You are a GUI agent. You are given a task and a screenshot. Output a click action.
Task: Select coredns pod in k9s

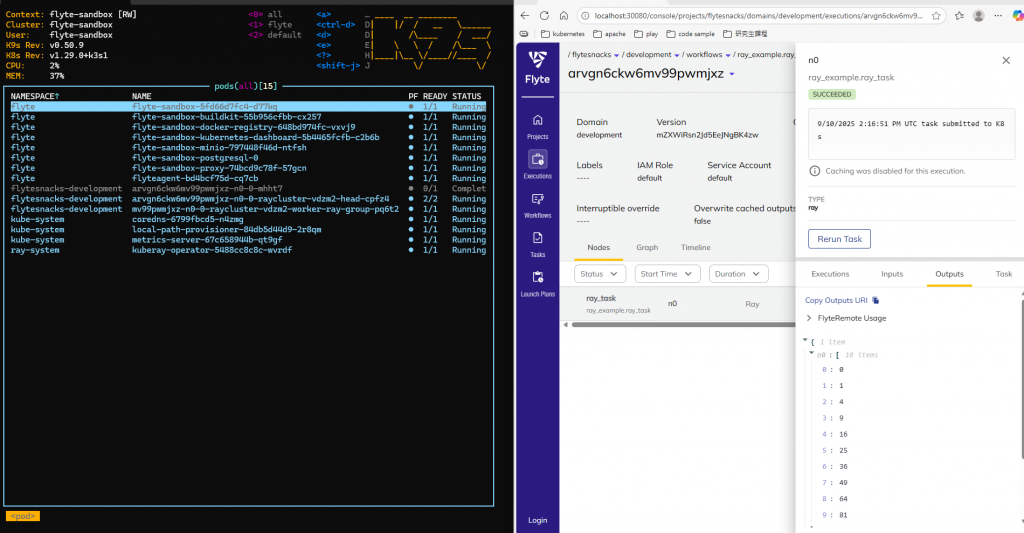tap(248, 219)
